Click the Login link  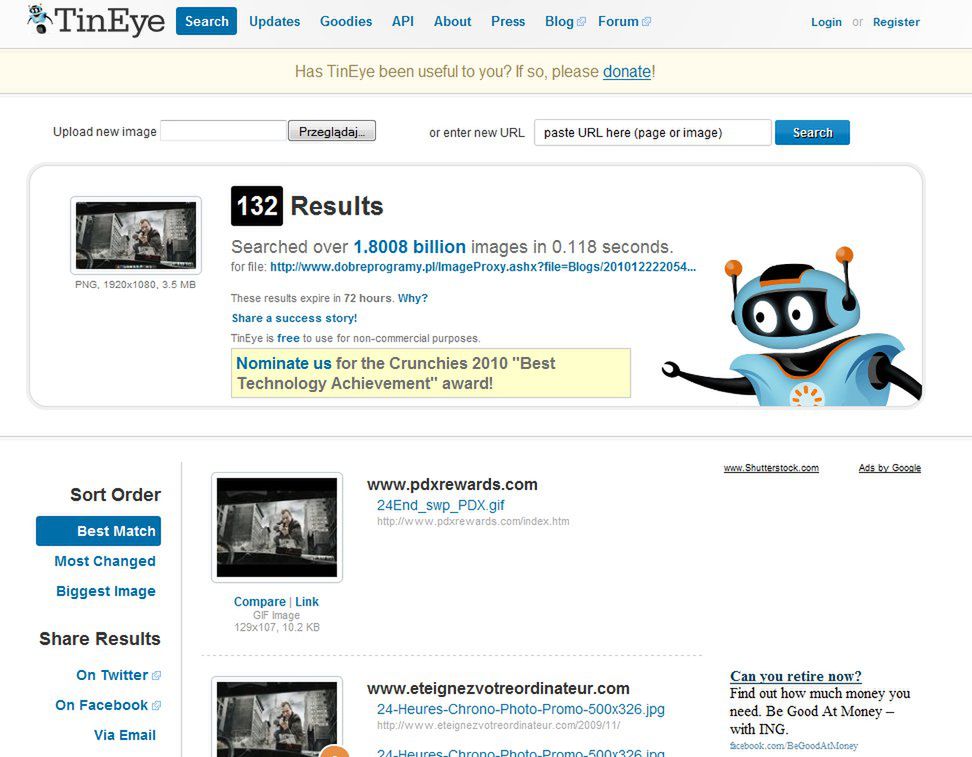tap(826, 22)
